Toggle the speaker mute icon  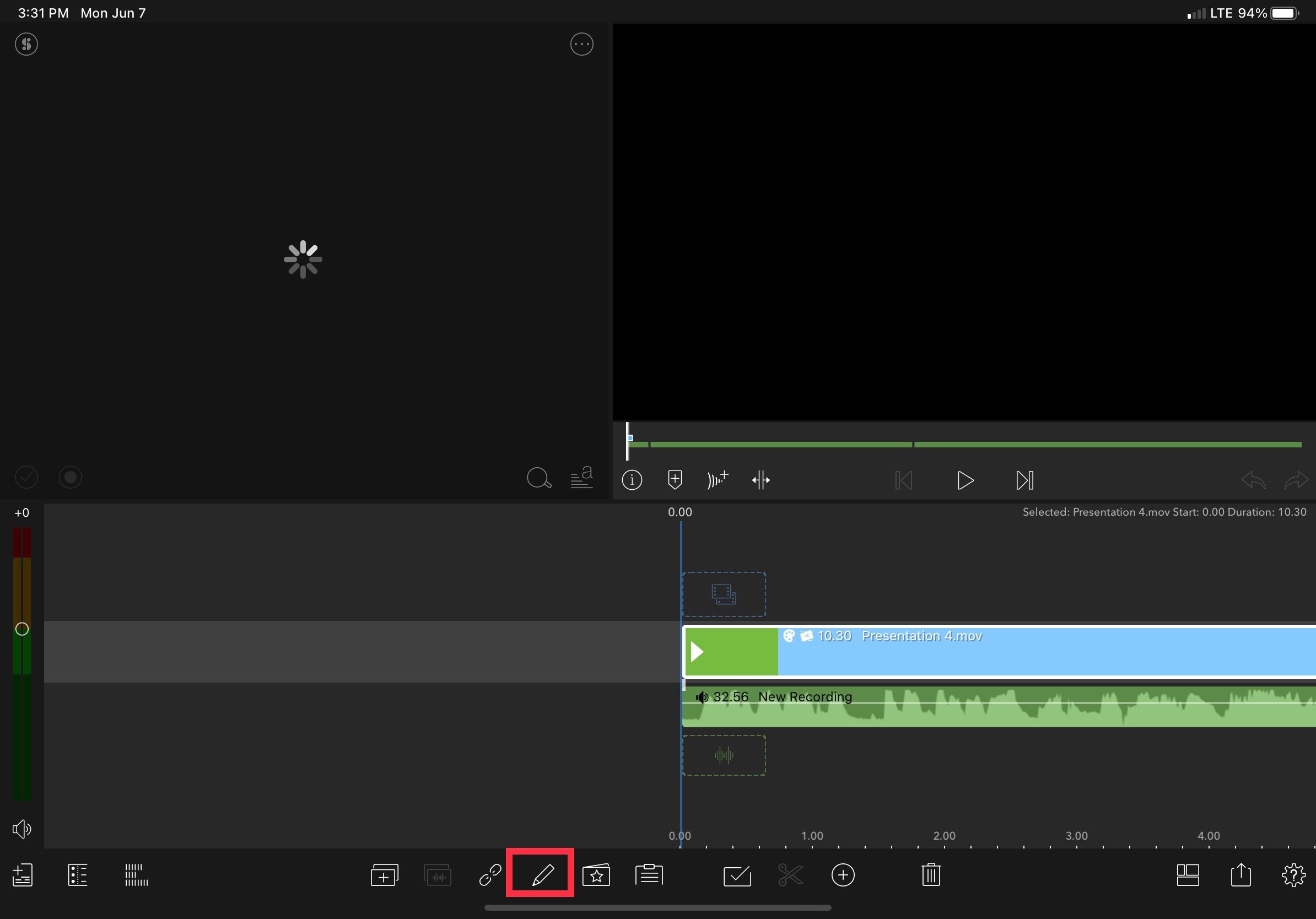(x=22, y=829)
